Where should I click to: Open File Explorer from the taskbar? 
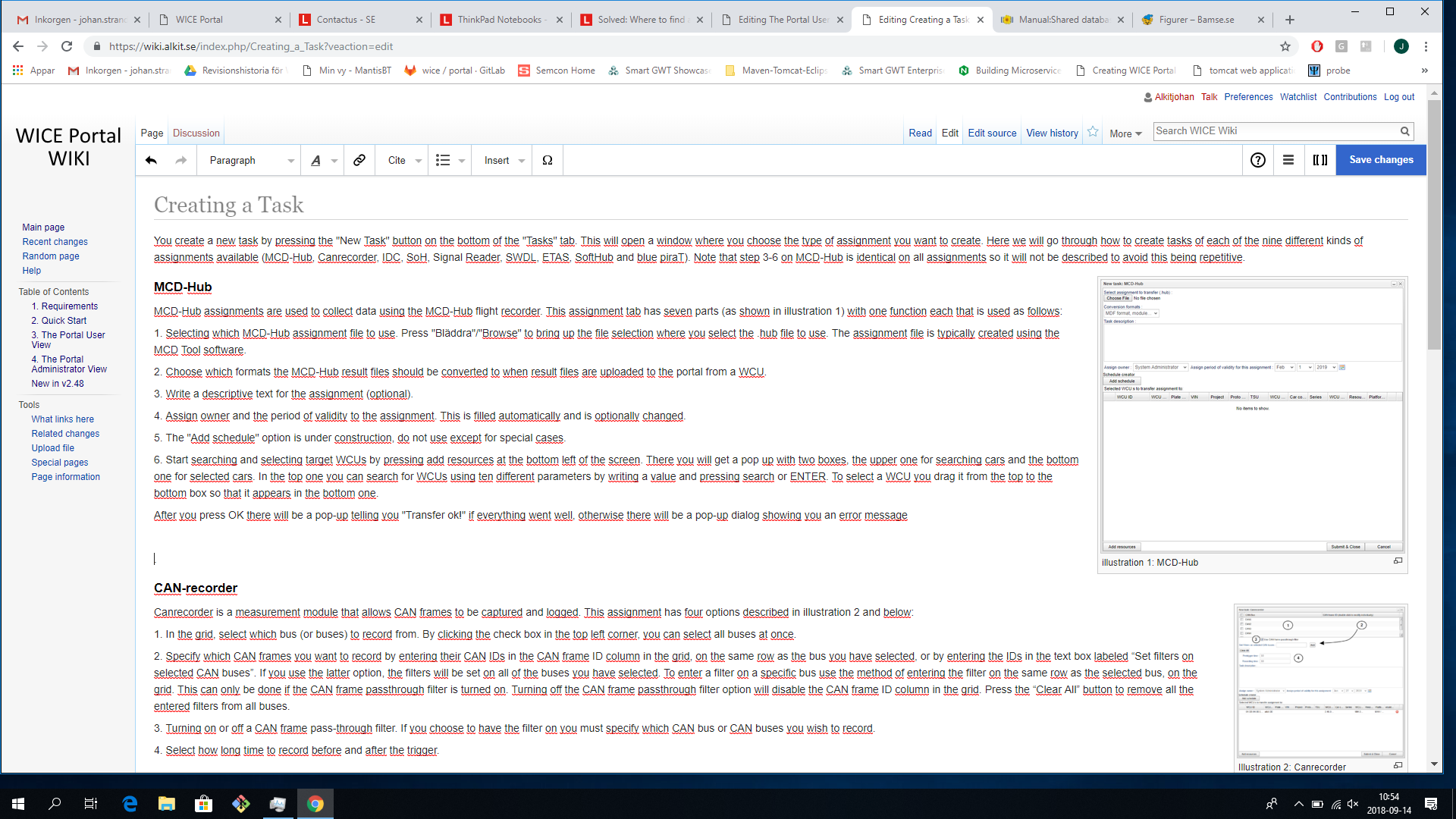pos(166,804)
